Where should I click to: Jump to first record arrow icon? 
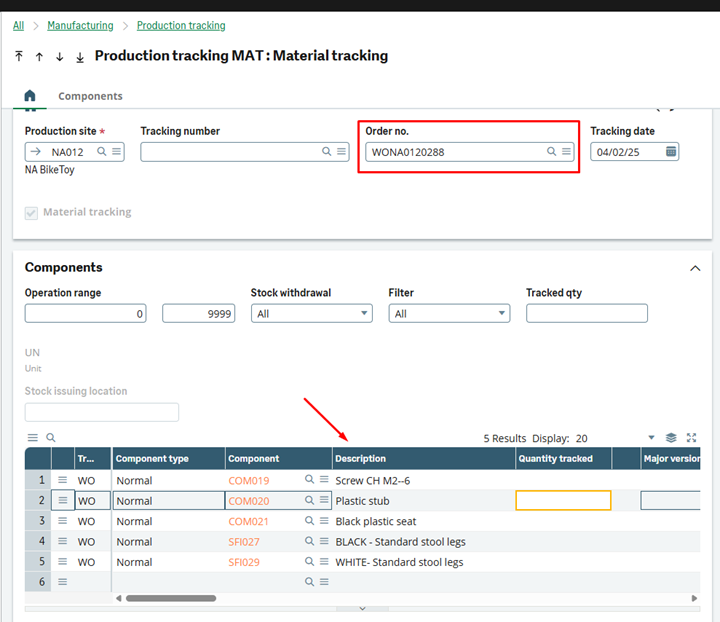click(x=19, y=57)
